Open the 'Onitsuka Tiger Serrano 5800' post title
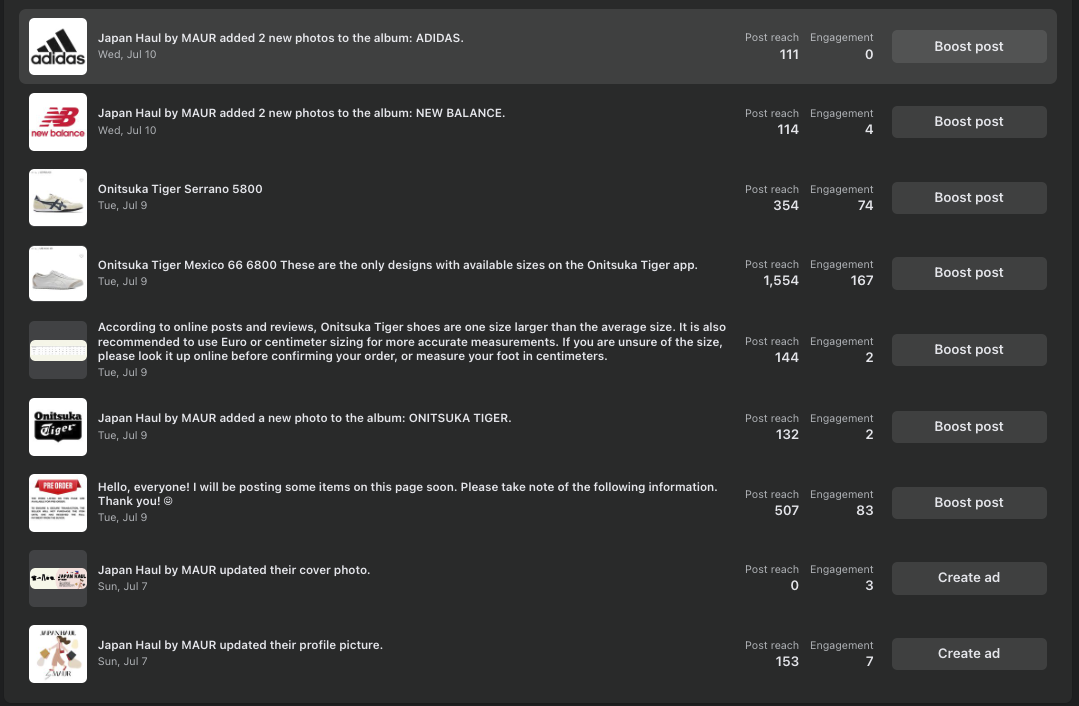1079x706 pixels. 180,189
